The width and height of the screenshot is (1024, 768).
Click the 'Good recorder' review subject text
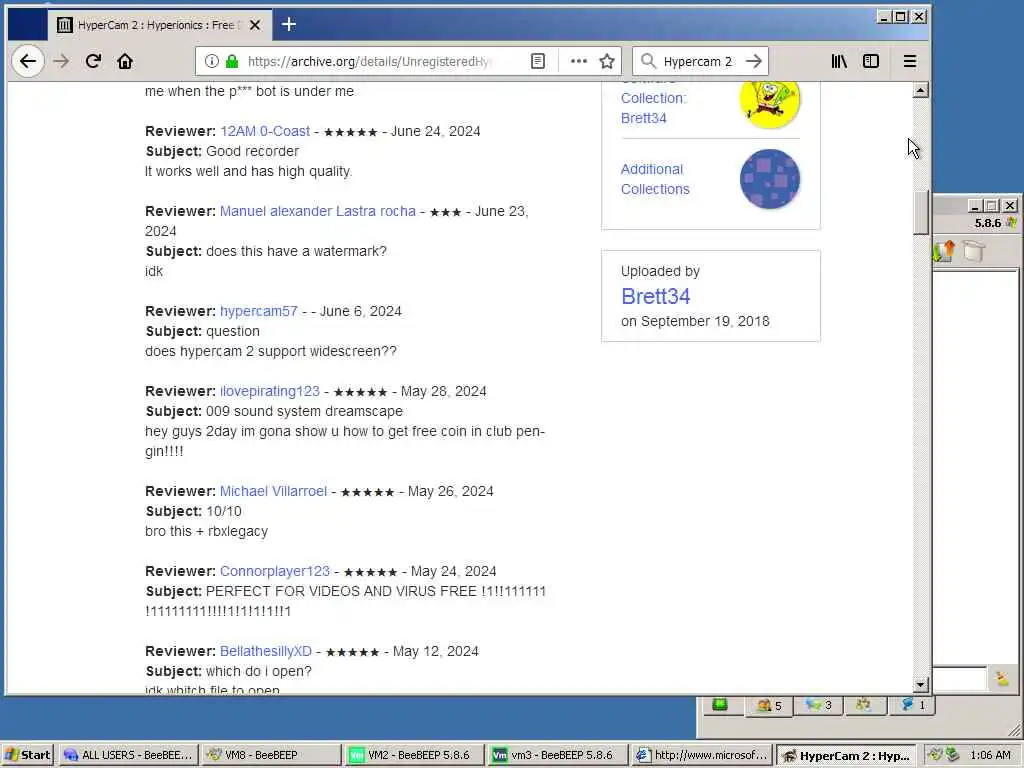point(253,152)
